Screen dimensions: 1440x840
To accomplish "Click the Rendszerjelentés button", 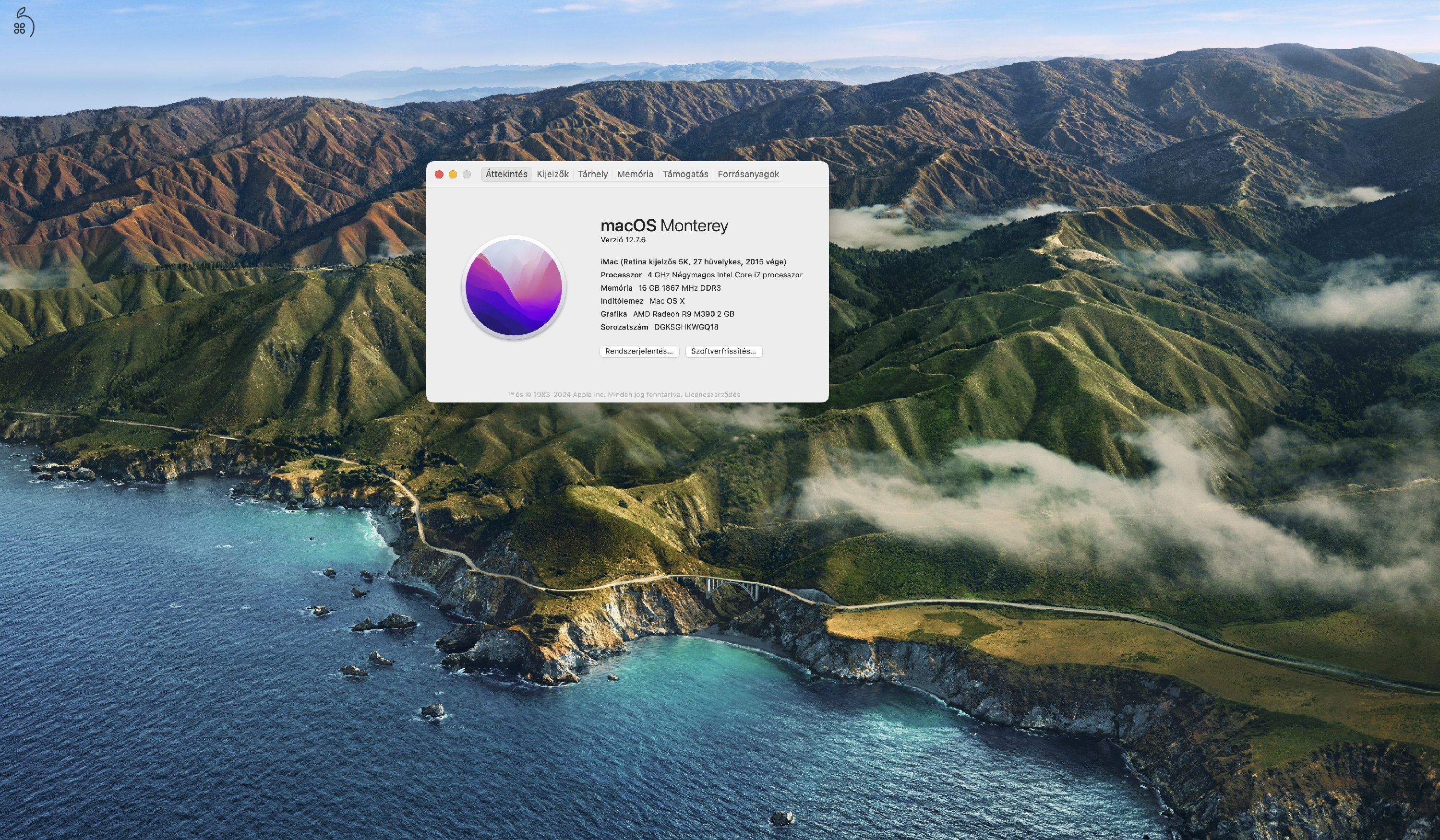I will (639, 352).
